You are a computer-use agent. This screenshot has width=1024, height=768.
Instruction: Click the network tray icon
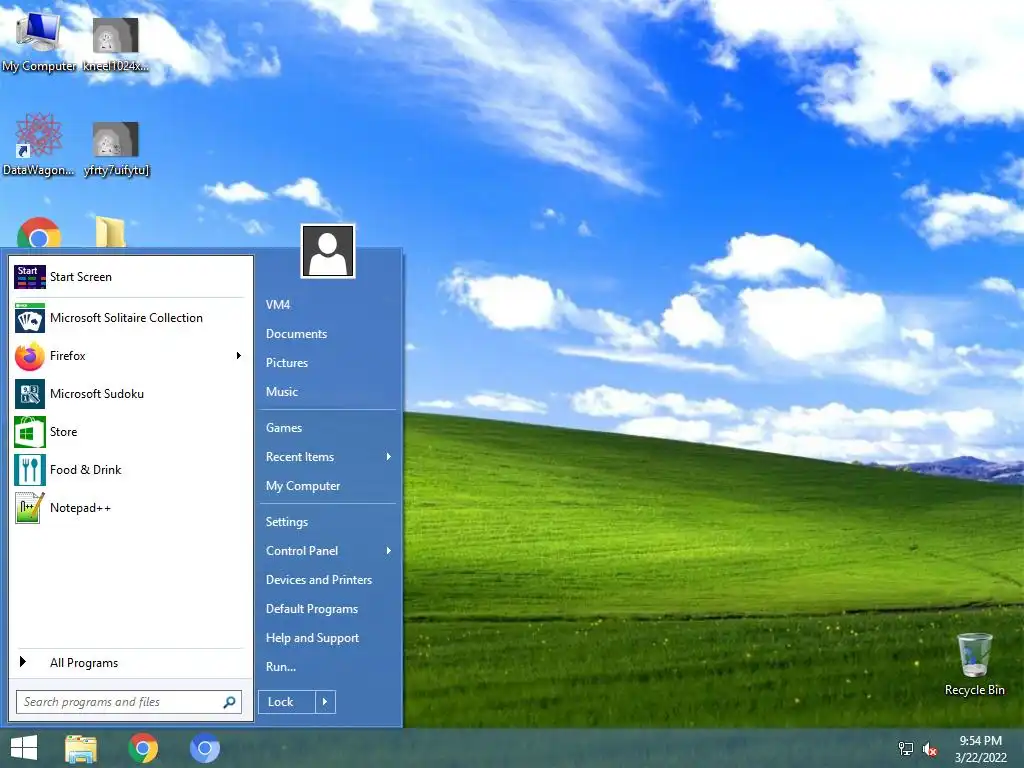coord(906,748)
